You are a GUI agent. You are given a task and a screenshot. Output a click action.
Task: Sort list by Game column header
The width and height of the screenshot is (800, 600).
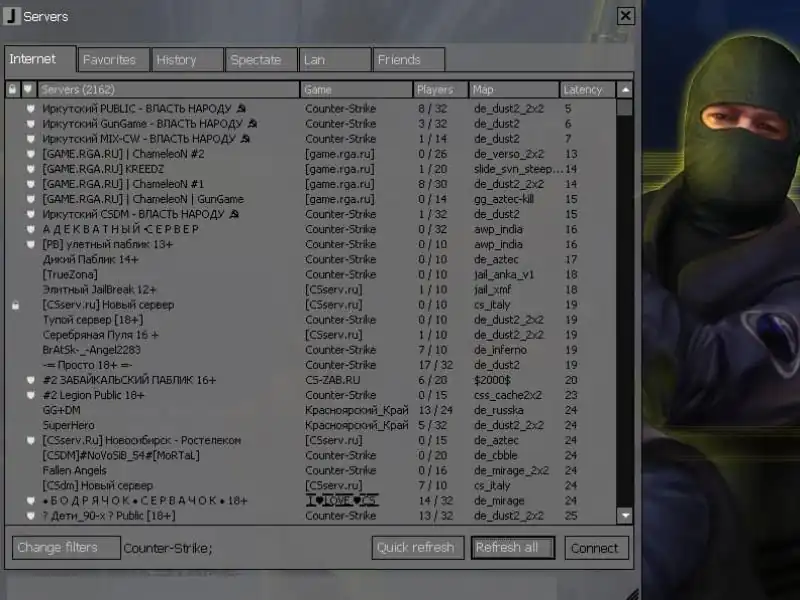(x=356, y=89)
